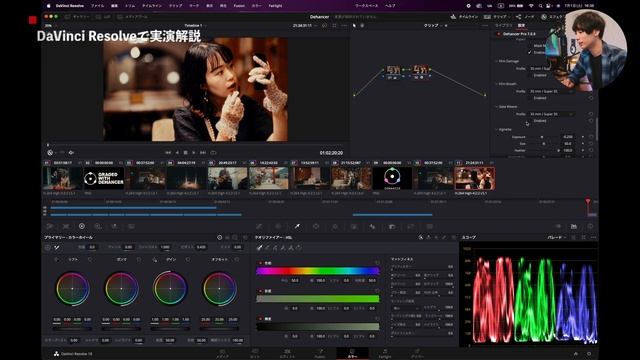Open Film Breath Profile dropdown

pyautogui.click(x=551, y=91)
